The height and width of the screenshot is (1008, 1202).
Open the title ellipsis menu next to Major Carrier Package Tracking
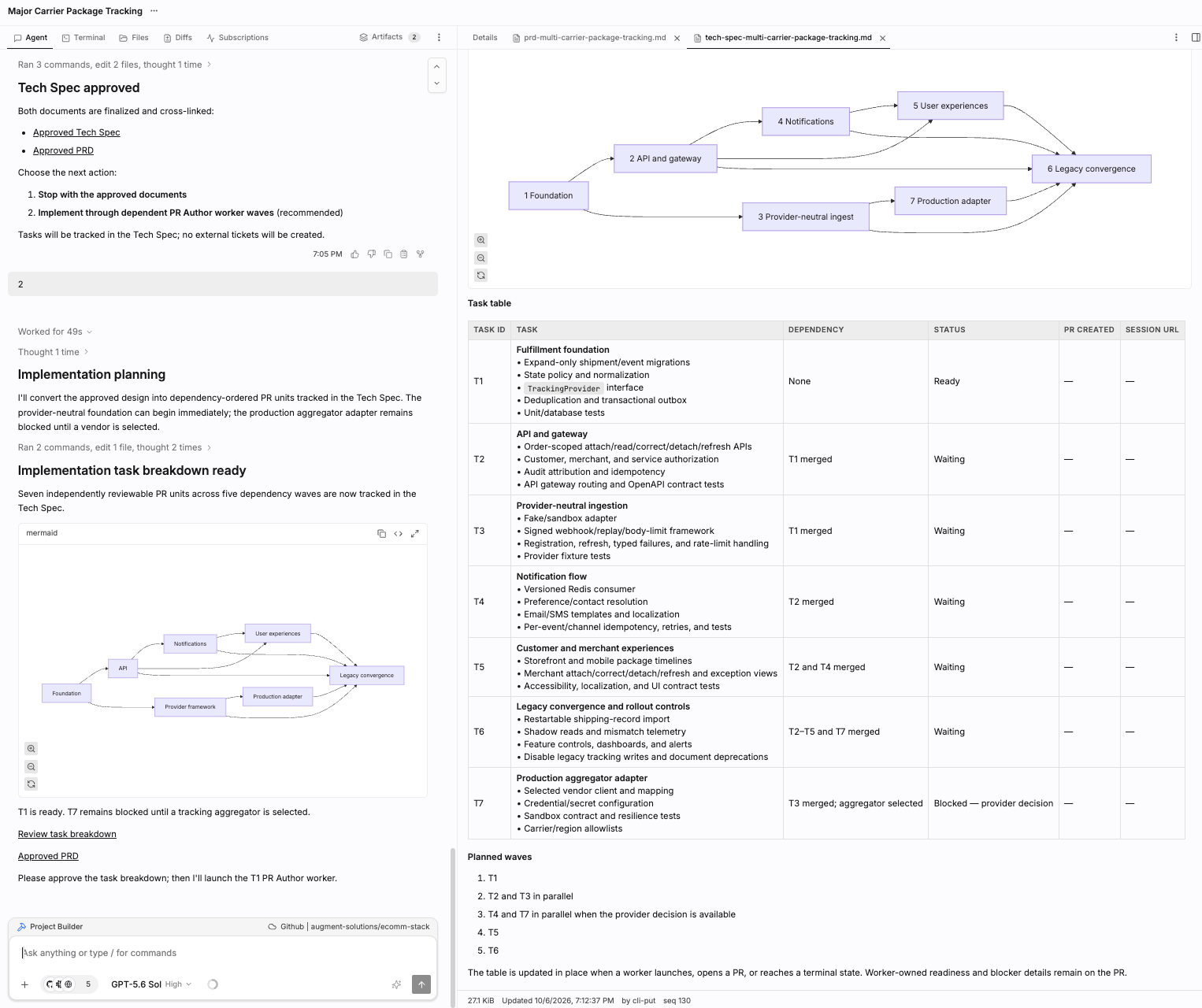tap(154, 11)
